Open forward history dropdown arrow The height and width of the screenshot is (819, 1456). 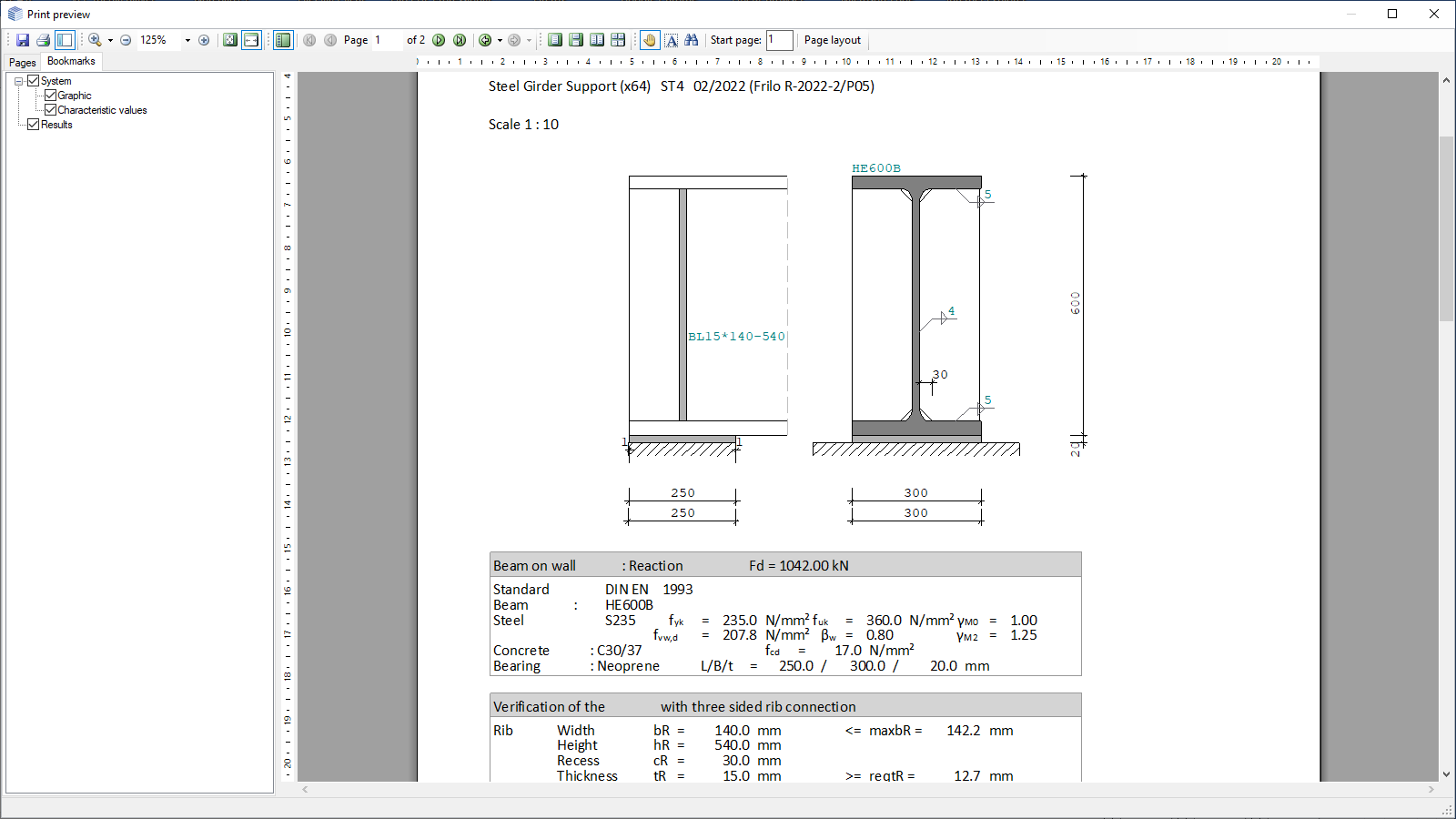coord(529,40)
